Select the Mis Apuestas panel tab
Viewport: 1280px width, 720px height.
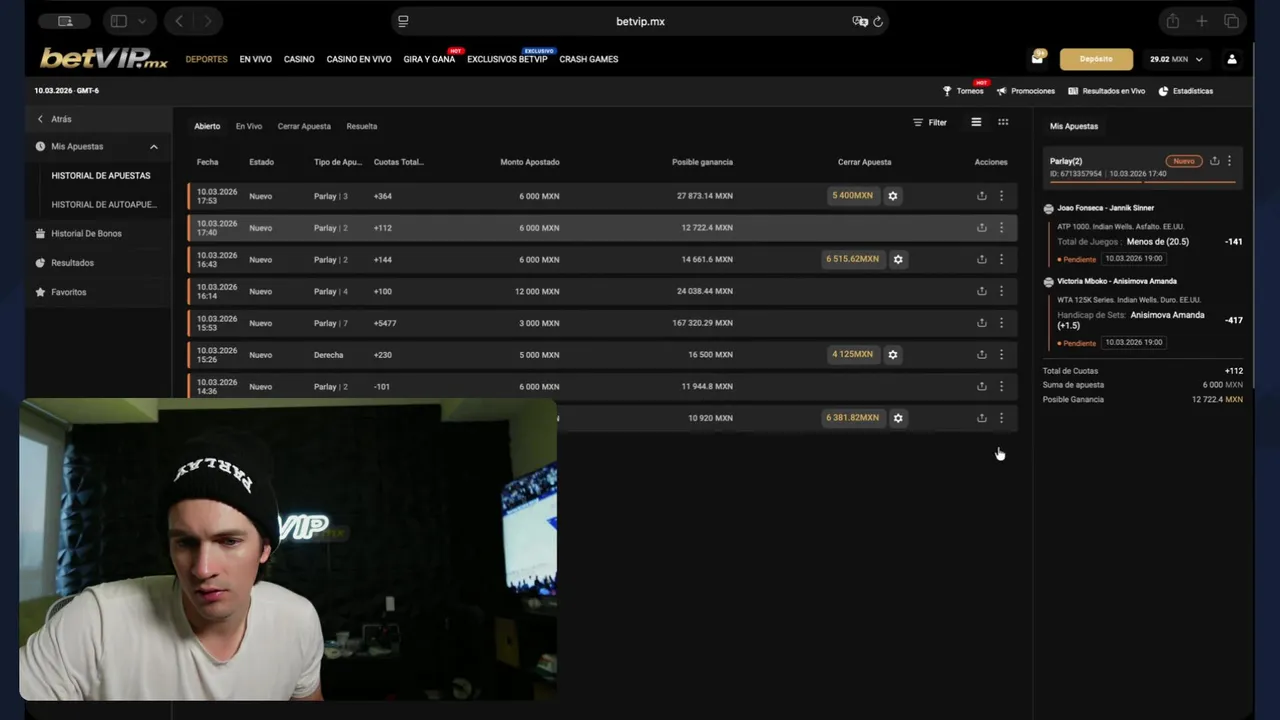pos(1074,126)
